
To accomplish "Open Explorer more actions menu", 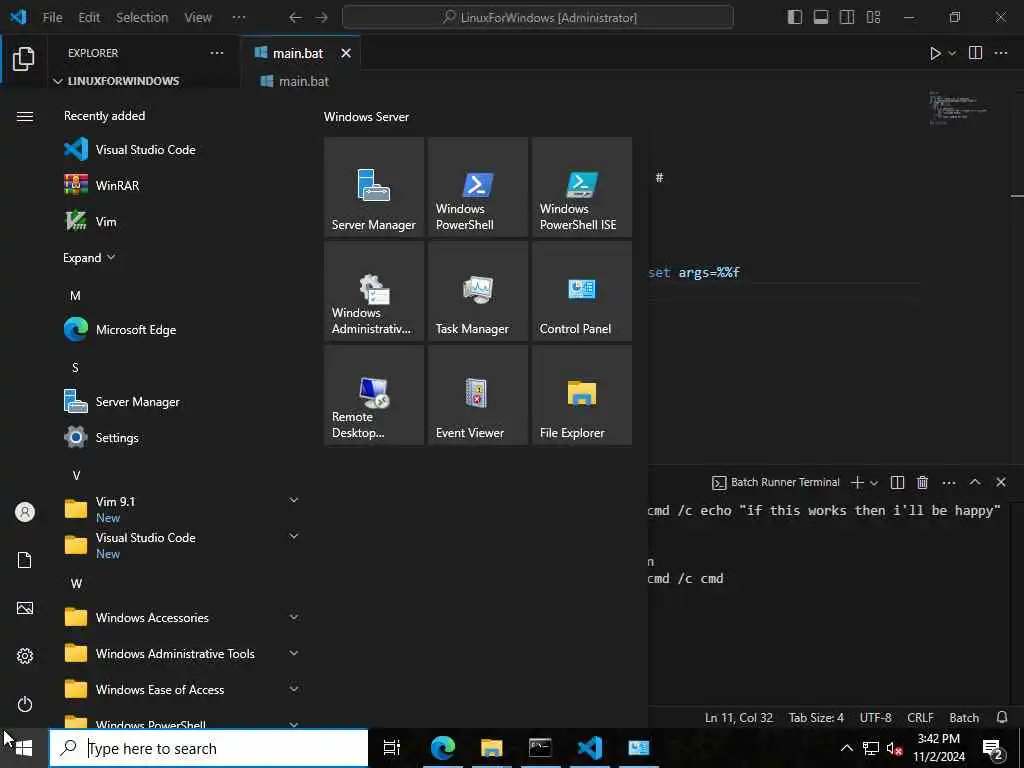I will coord(217,53).
